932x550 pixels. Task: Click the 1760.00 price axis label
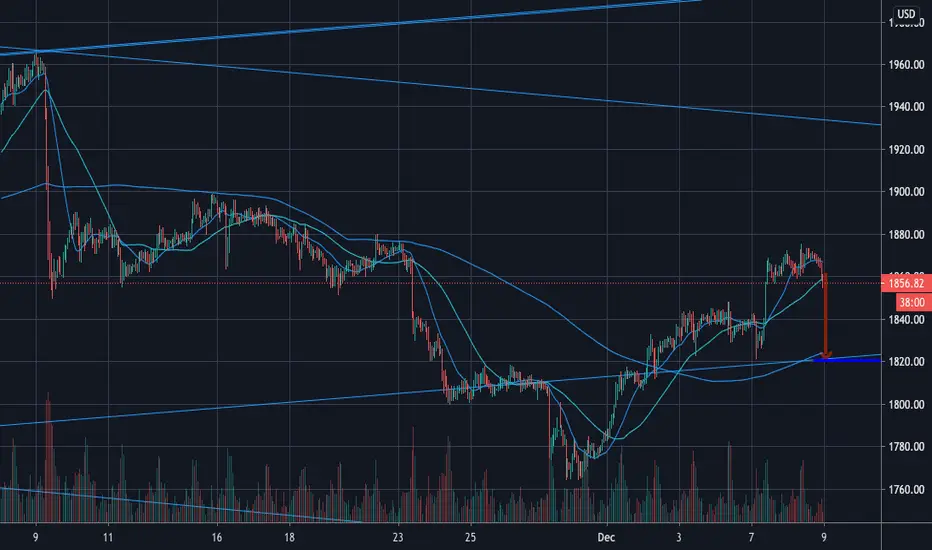point(906,489)
